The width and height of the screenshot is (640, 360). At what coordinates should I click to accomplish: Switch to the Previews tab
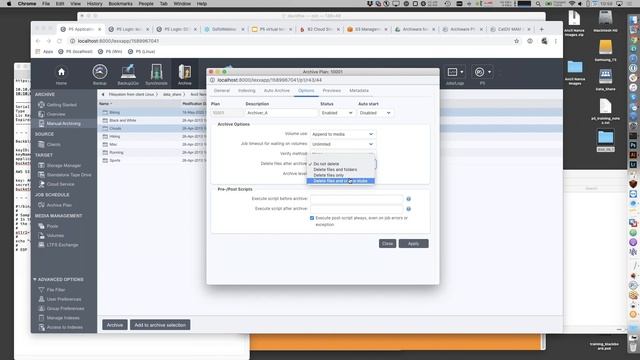331,91
